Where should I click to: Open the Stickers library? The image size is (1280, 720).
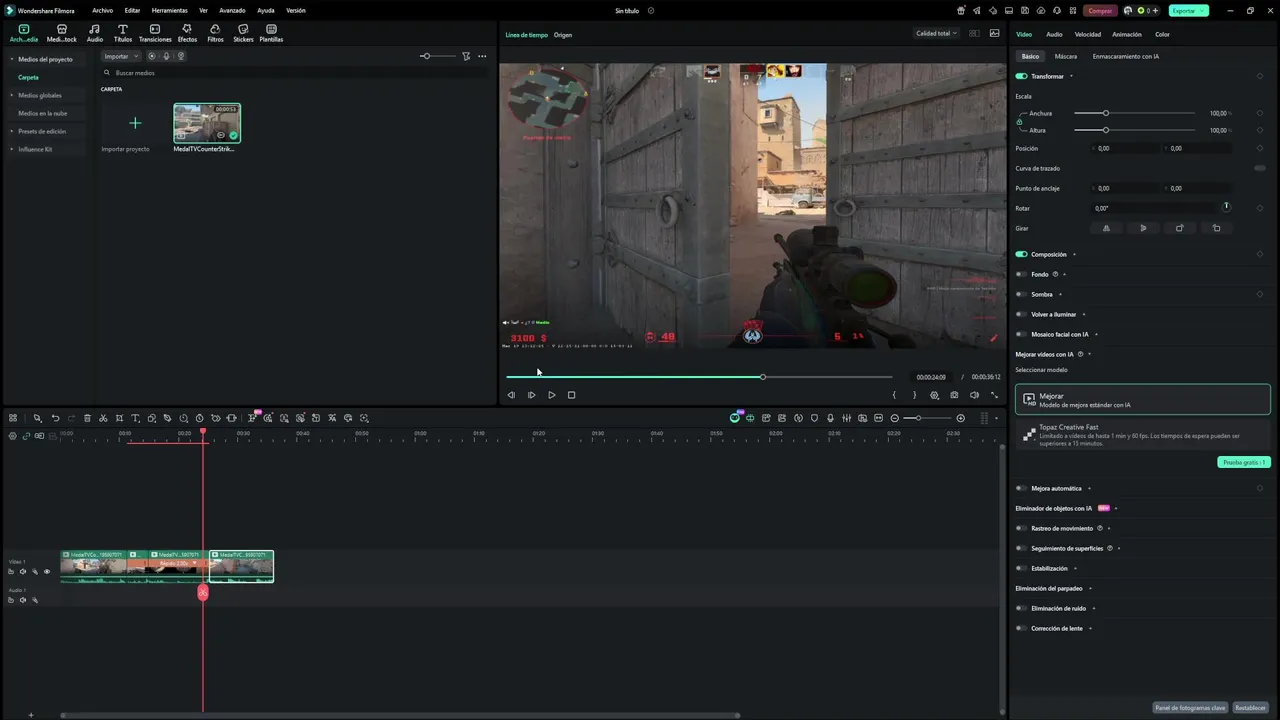click(x=243, y=33)
